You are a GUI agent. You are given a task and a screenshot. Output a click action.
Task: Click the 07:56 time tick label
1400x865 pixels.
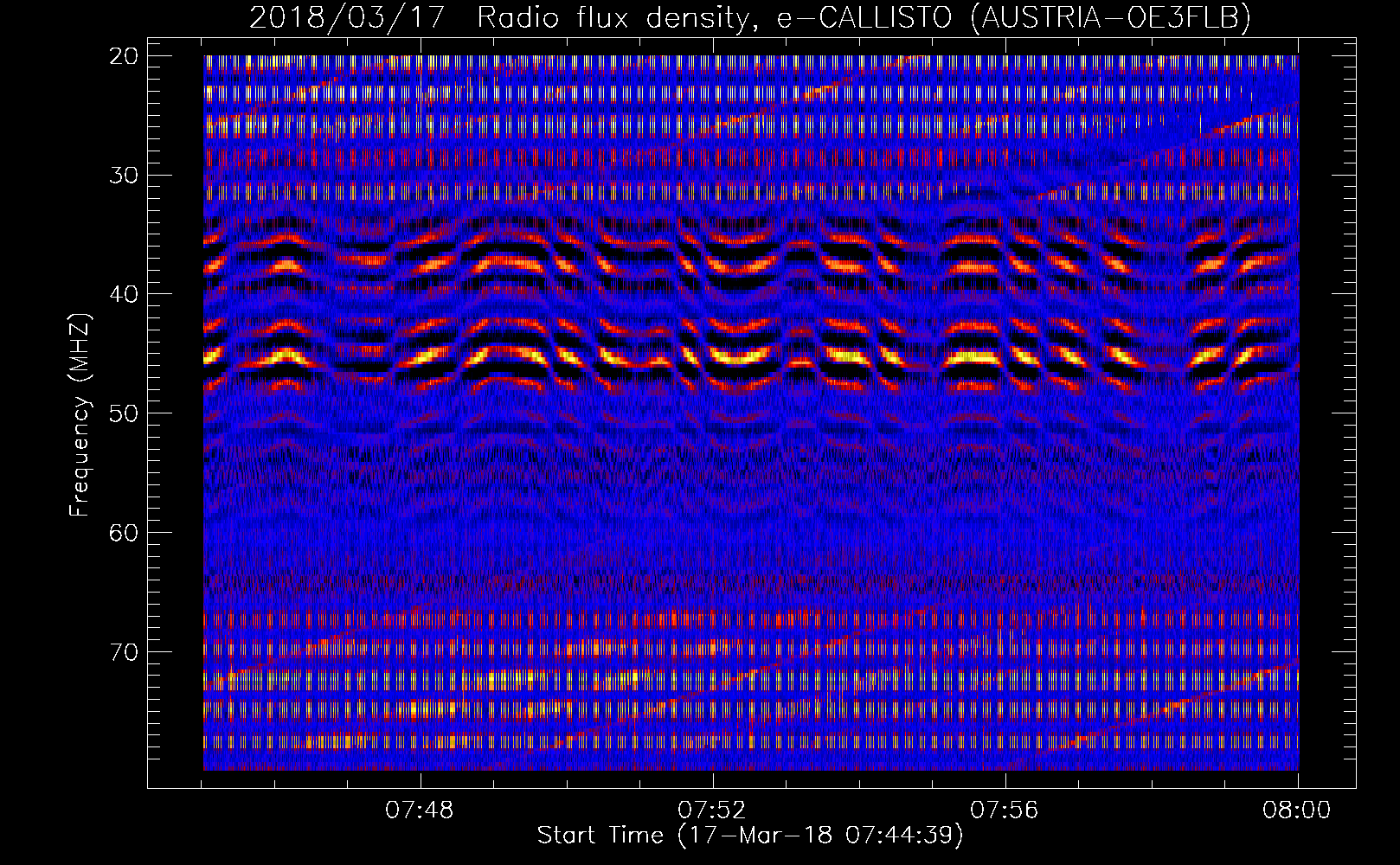[x=1005, y=811]
